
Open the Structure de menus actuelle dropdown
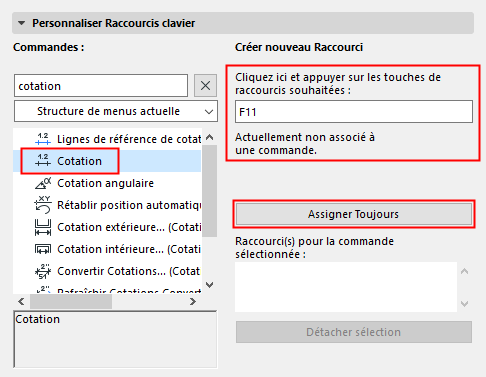[x=116, y=111]
